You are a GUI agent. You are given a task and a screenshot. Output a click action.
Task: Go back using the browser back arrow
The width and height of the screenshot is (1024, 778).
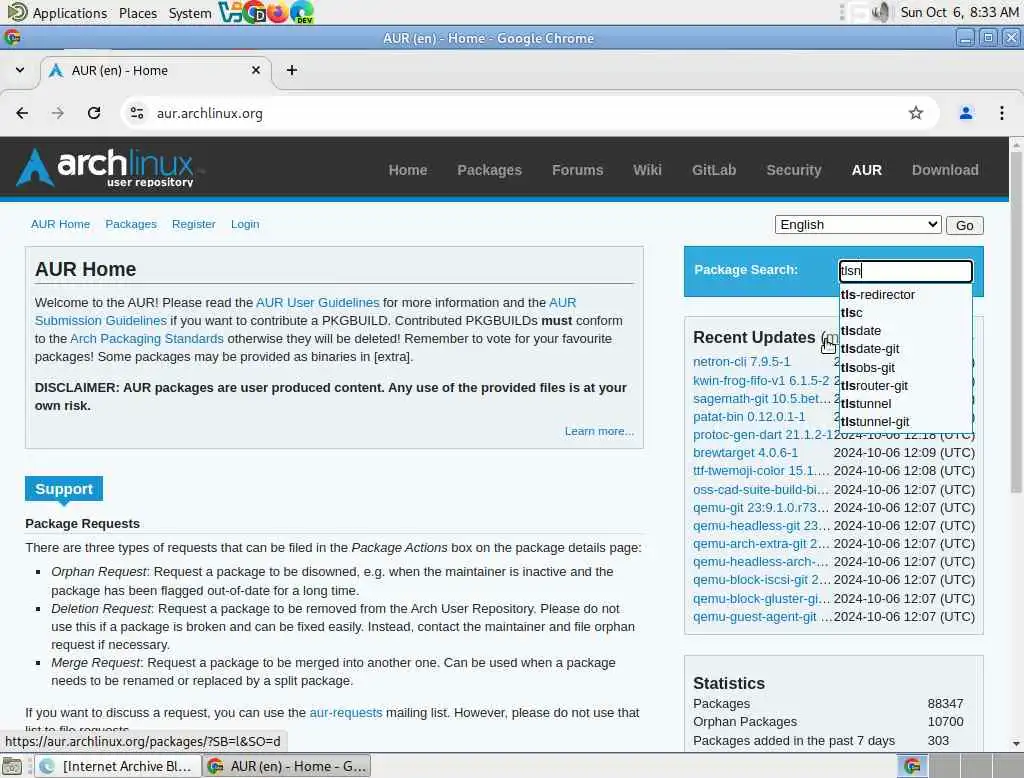coord(22,113)
